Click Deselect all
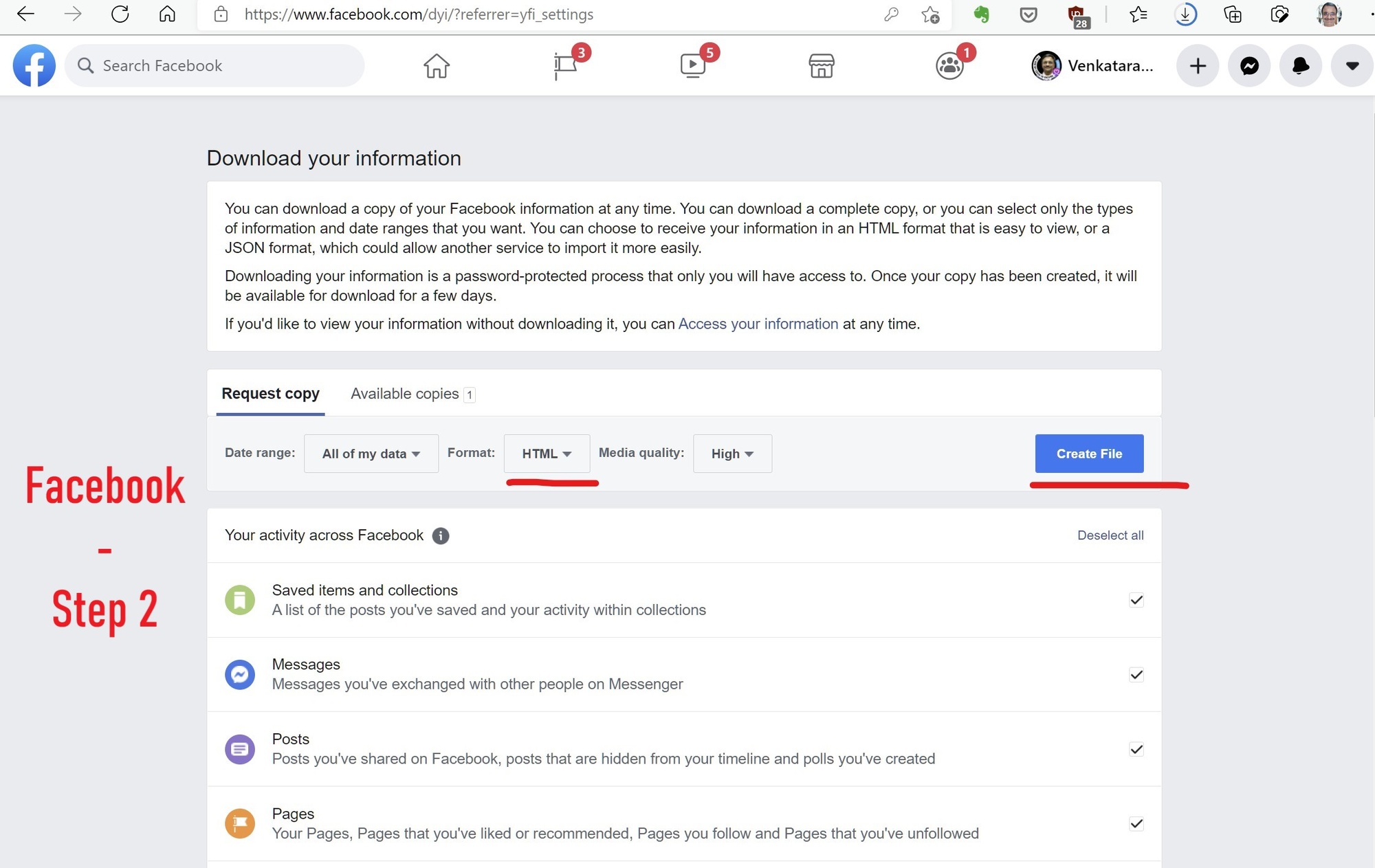The width and height of the screenshot is (1375, 868). click(1110, 535)
